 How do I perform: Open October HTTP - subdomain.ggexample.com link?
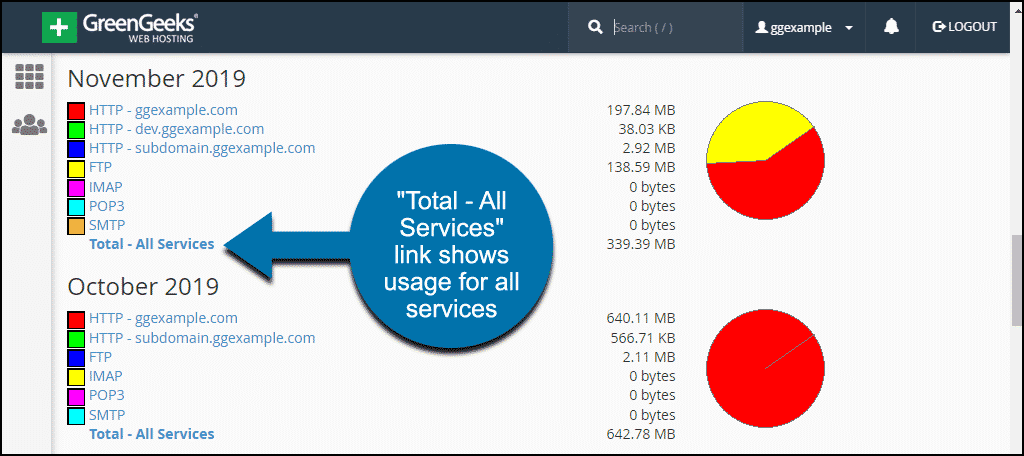pos(202,338)
